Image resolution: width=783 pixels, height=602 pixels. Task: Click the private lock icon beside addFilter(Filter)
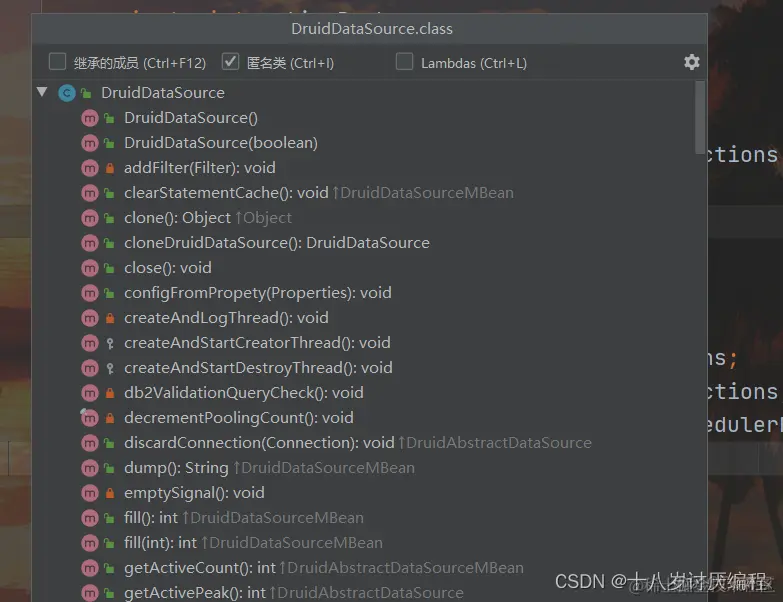[110, 168]
